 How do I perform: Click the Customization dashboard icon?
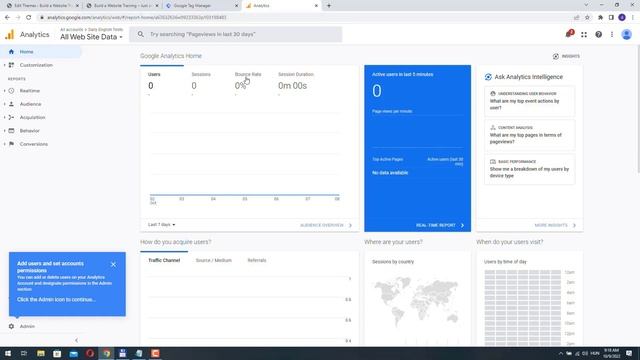click(x=11, y=65)
